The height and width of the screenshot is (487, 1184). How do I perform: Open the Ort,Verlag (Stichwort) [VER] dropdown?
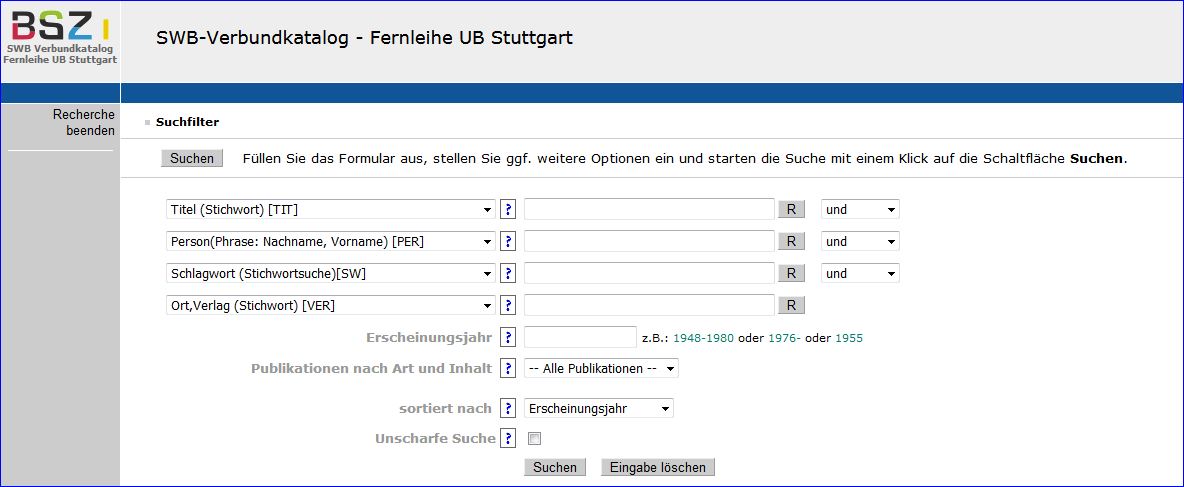click(331, 305)
